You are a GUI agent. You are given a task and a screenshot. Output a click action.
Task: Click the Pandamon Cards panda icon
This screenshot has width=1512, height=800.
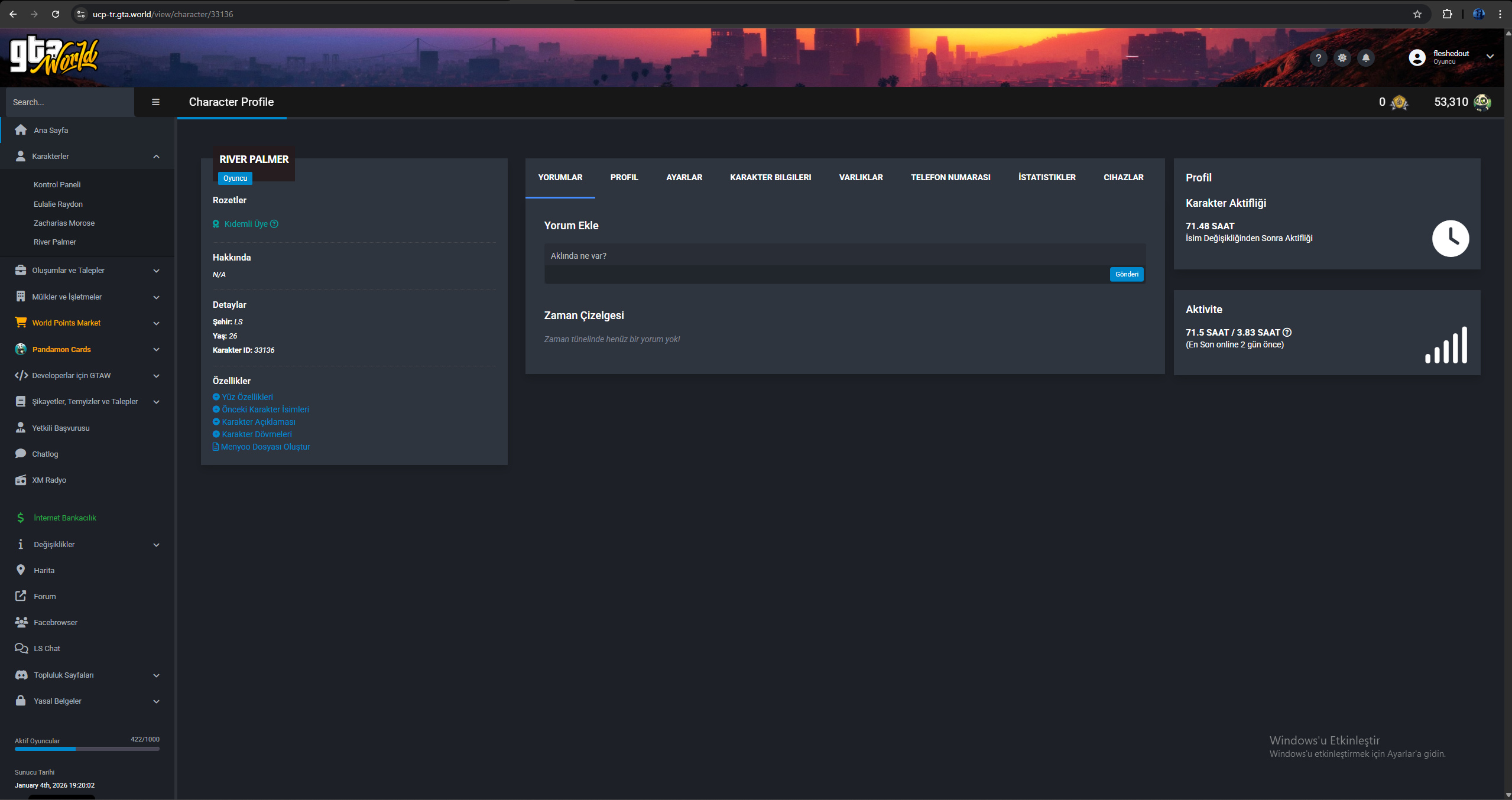pyautogui.click(x=21, y=349)
